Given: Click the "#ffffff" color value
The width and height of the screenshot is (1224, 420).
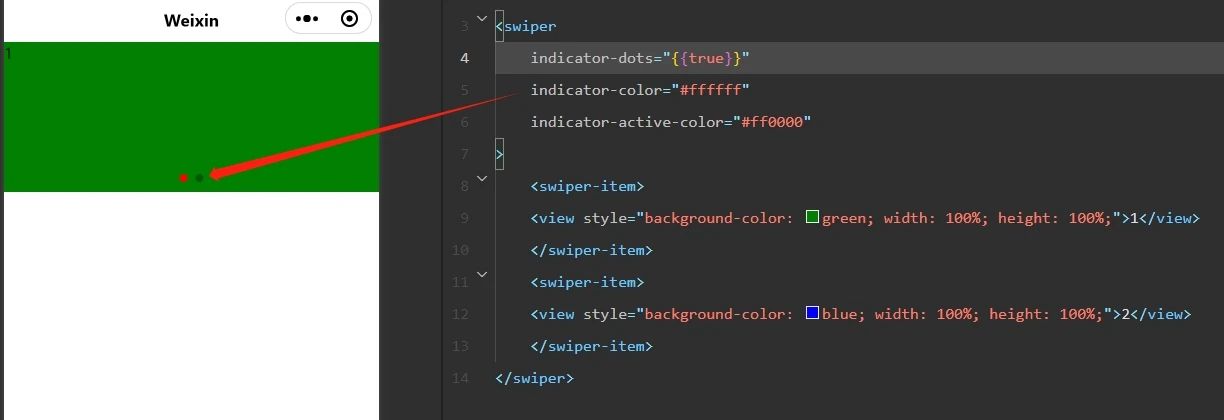Looking at the screenshot, I should (712, 90).
